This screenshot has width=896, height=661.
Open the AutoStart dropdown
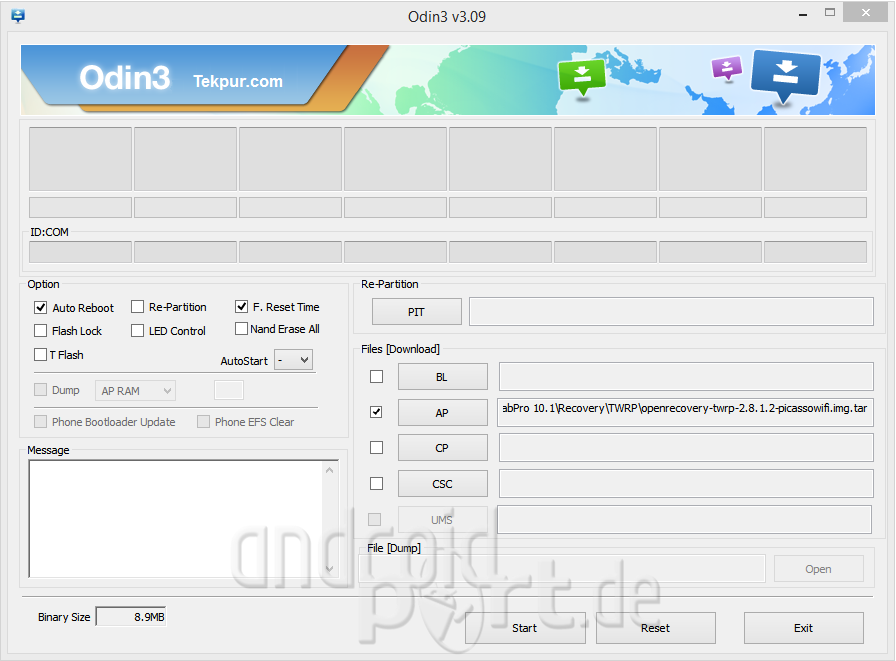coord(293,360)
